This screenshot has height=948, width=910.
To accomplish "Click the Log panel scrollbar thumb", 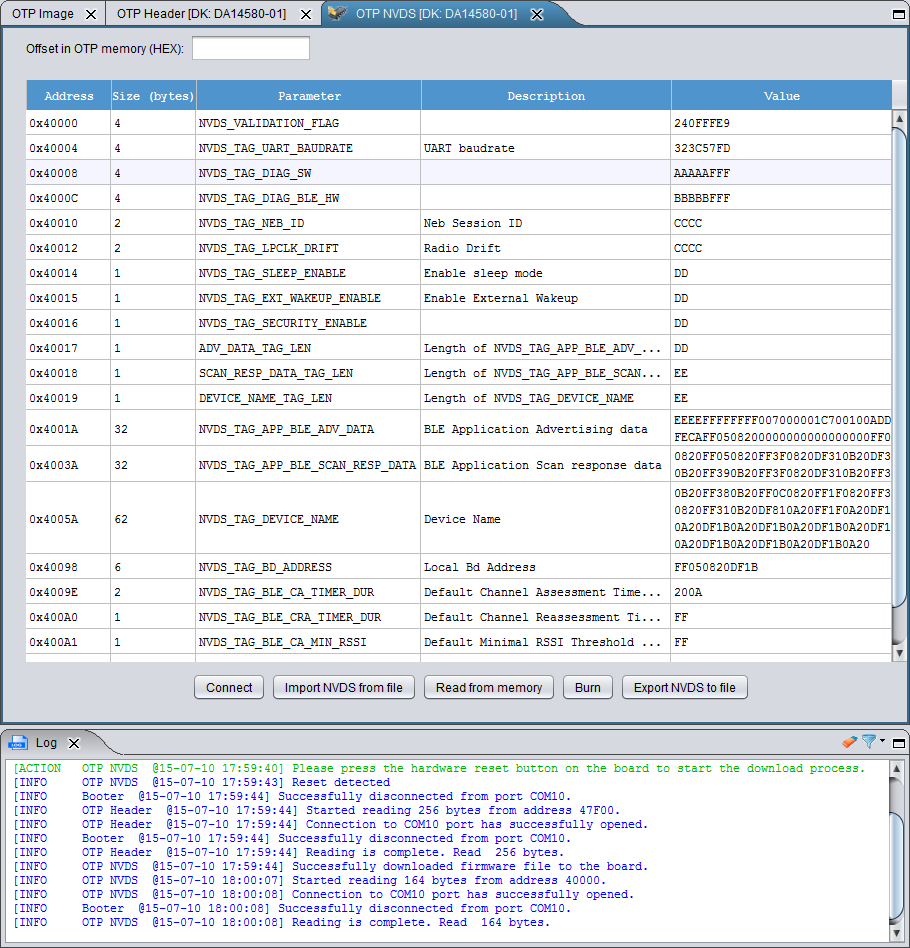I will click(898, 868).
